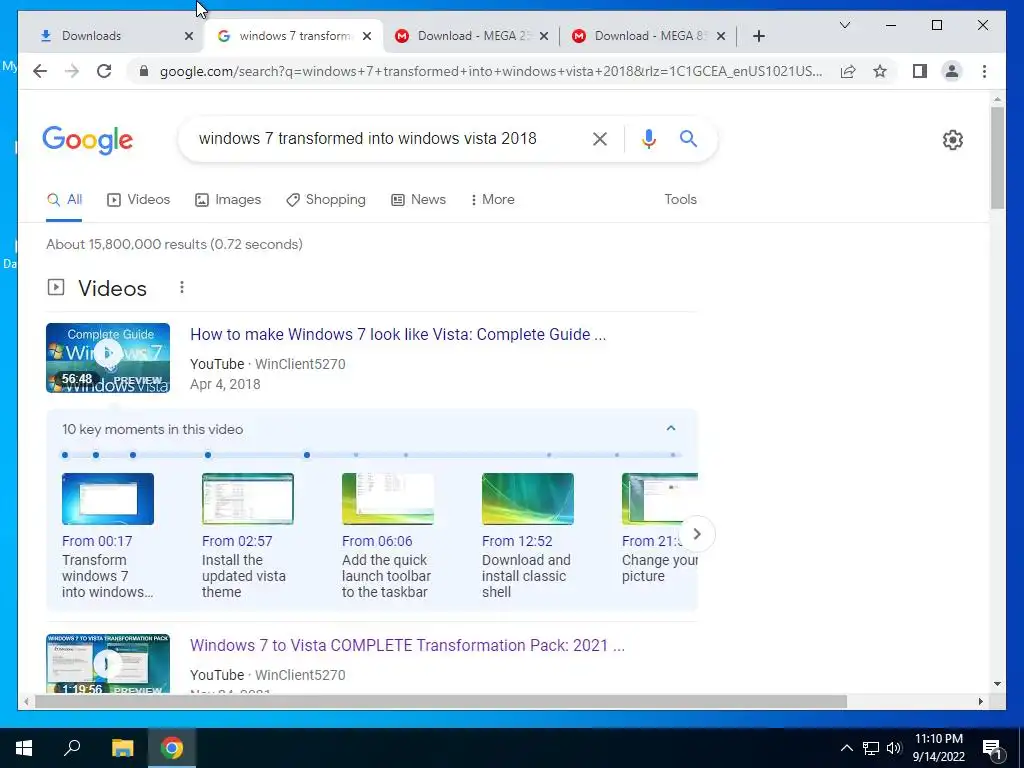Image resolution: width=1024 pixels, height=768 pixels.
Task: Reload the current page
Action: point(104,71)
